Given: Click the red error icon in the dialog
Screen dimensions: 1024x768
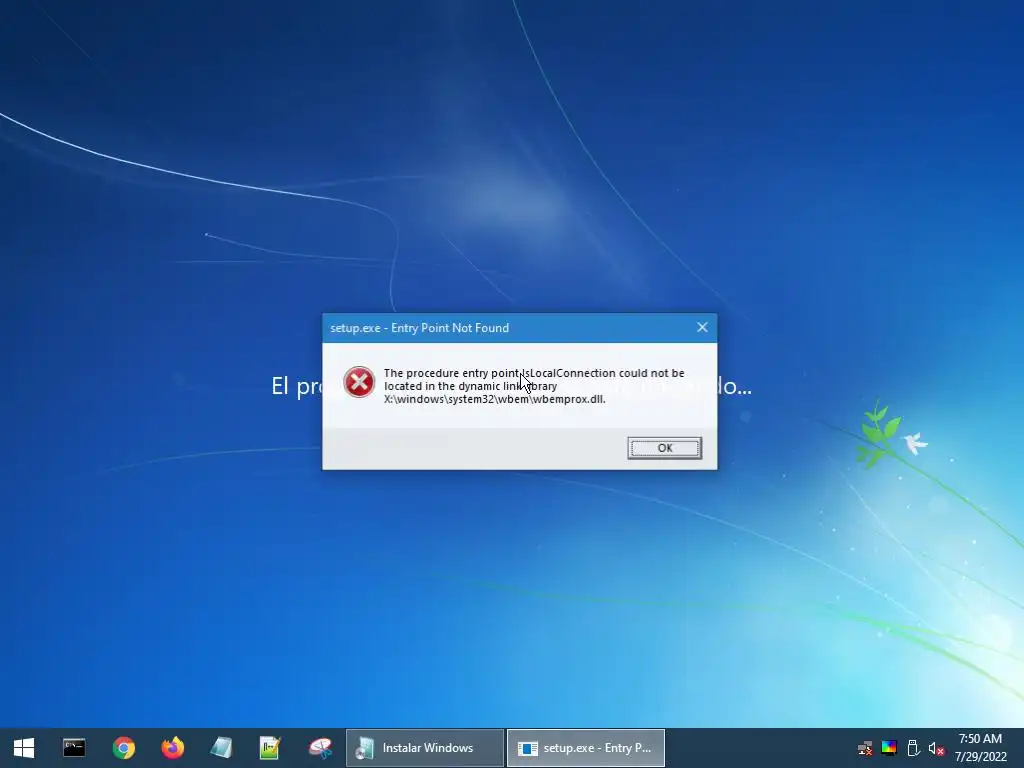Looking at the screenshot, I should click(359, 382).
